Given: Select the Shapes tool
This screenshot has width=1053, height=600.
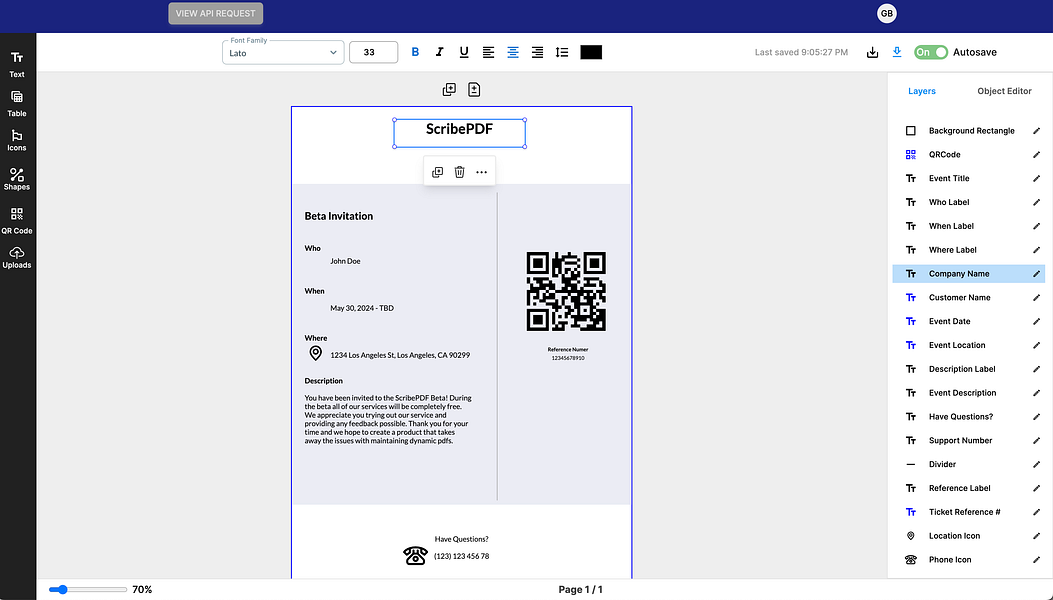Looking at the screenshot, I should click(17, 180).
